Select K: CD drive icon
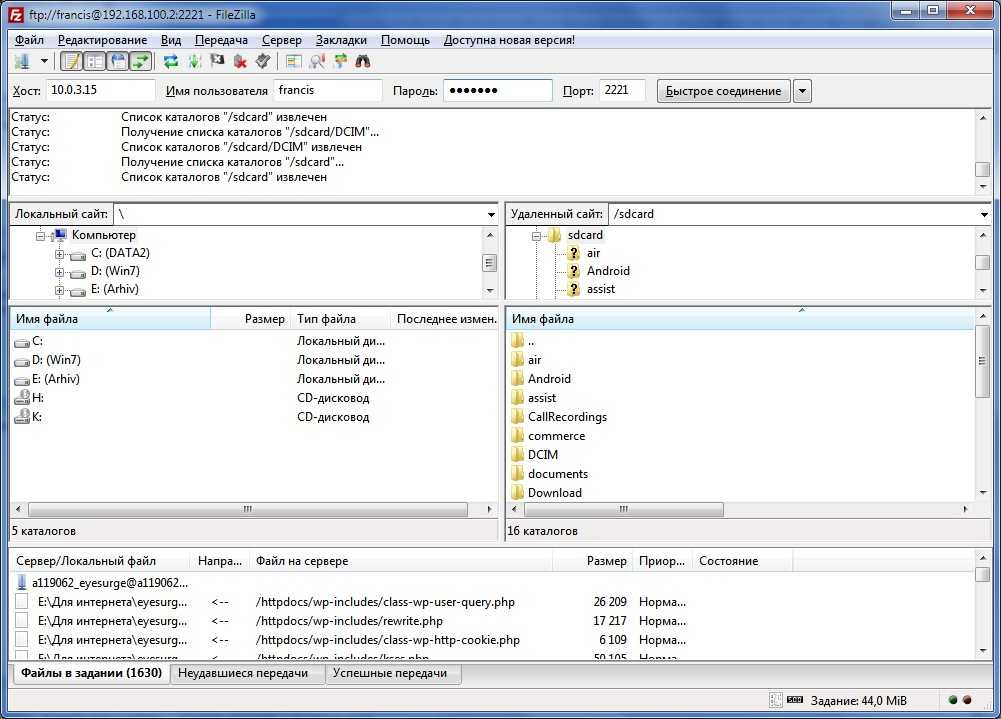1001x719 pixels. click(22, 417)
